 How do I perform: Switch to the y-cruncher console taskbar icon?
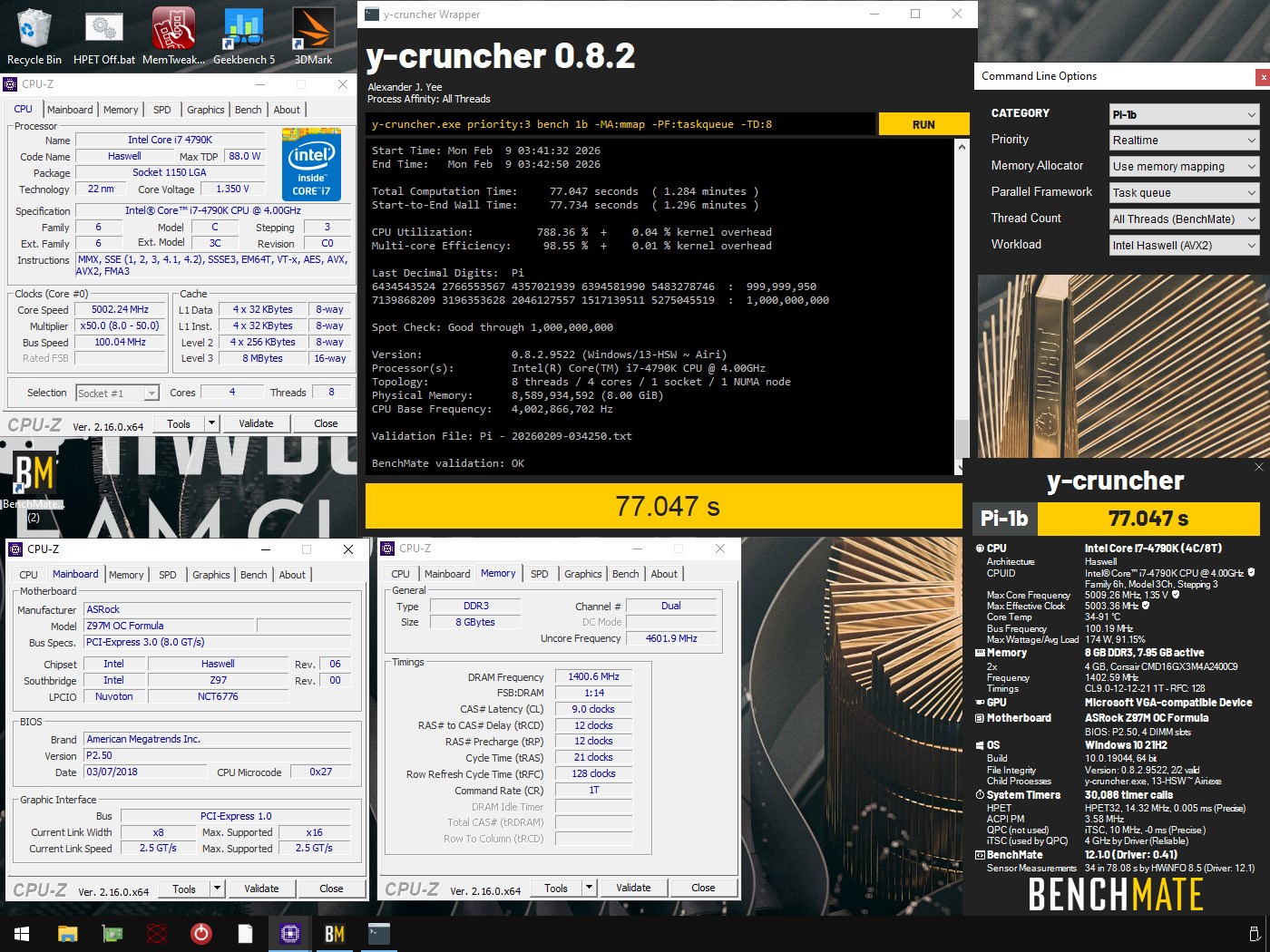click(x=379, y=933)
